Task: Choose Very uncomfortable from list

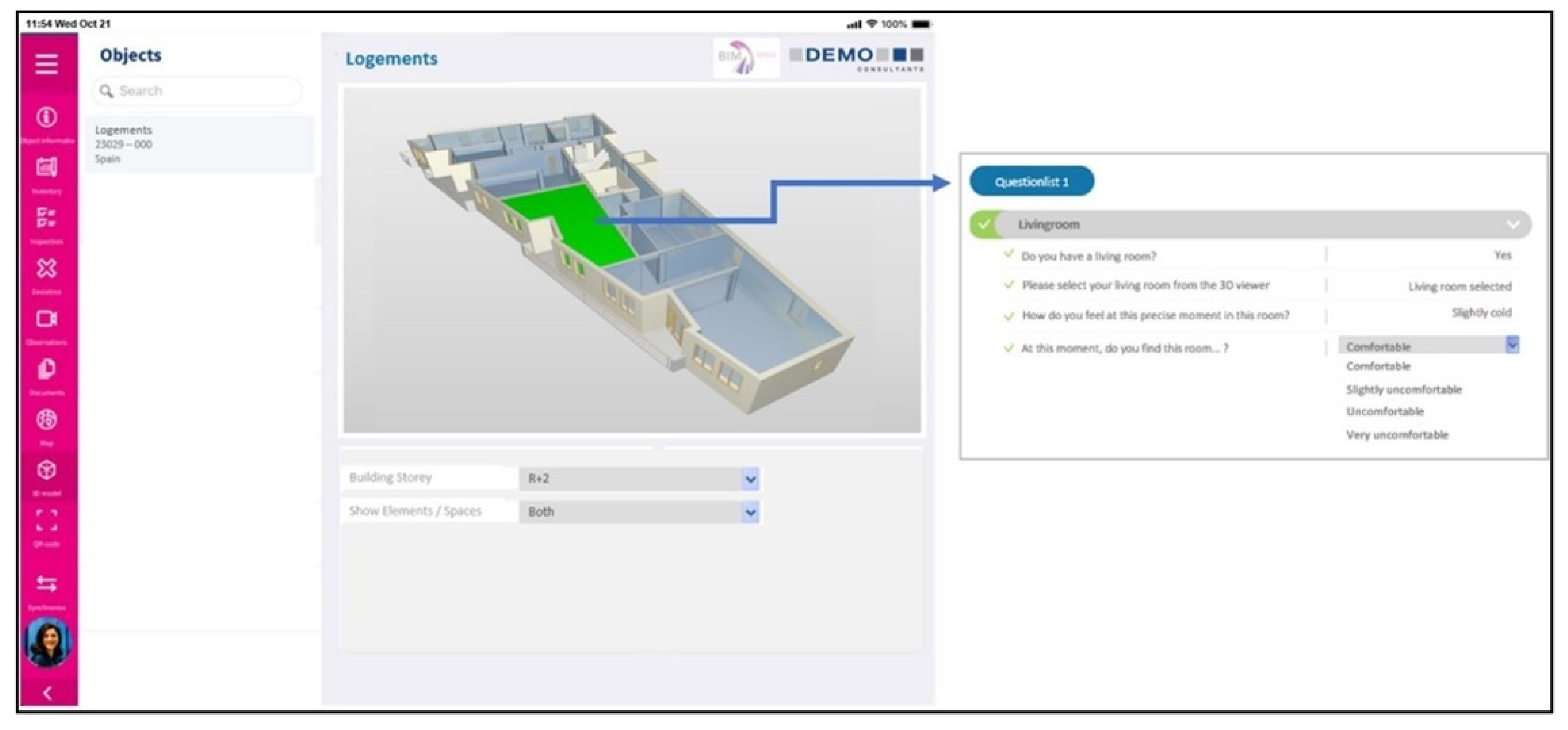Action: [1397, 435]
